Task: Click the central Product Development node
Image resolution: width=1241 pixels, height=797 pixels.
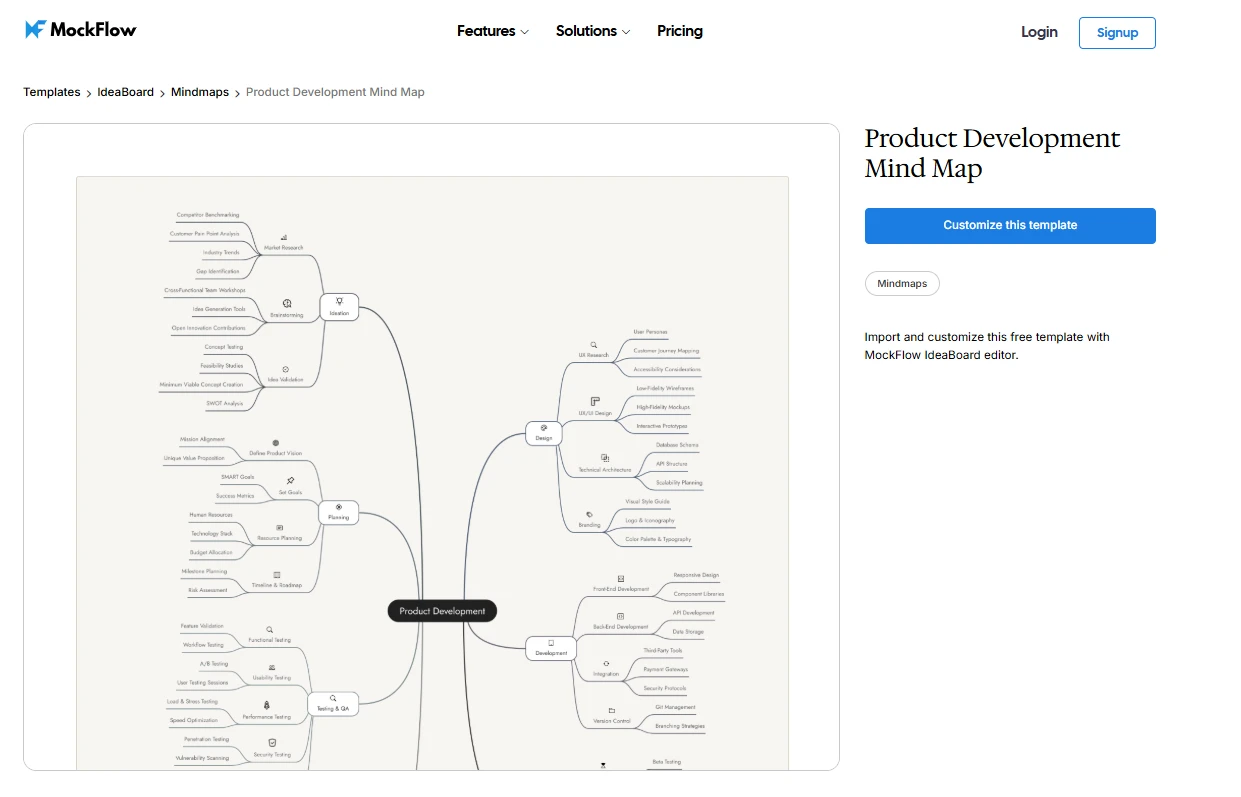Action: pyautogui.click(x=442, y=611)
